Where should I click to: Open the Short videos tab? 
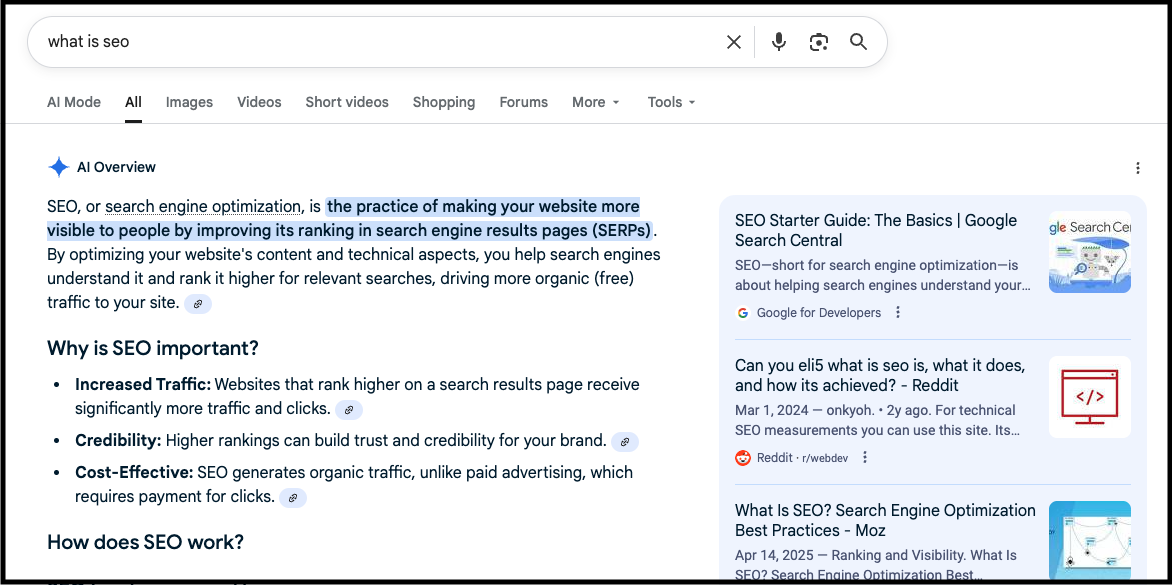347,102
